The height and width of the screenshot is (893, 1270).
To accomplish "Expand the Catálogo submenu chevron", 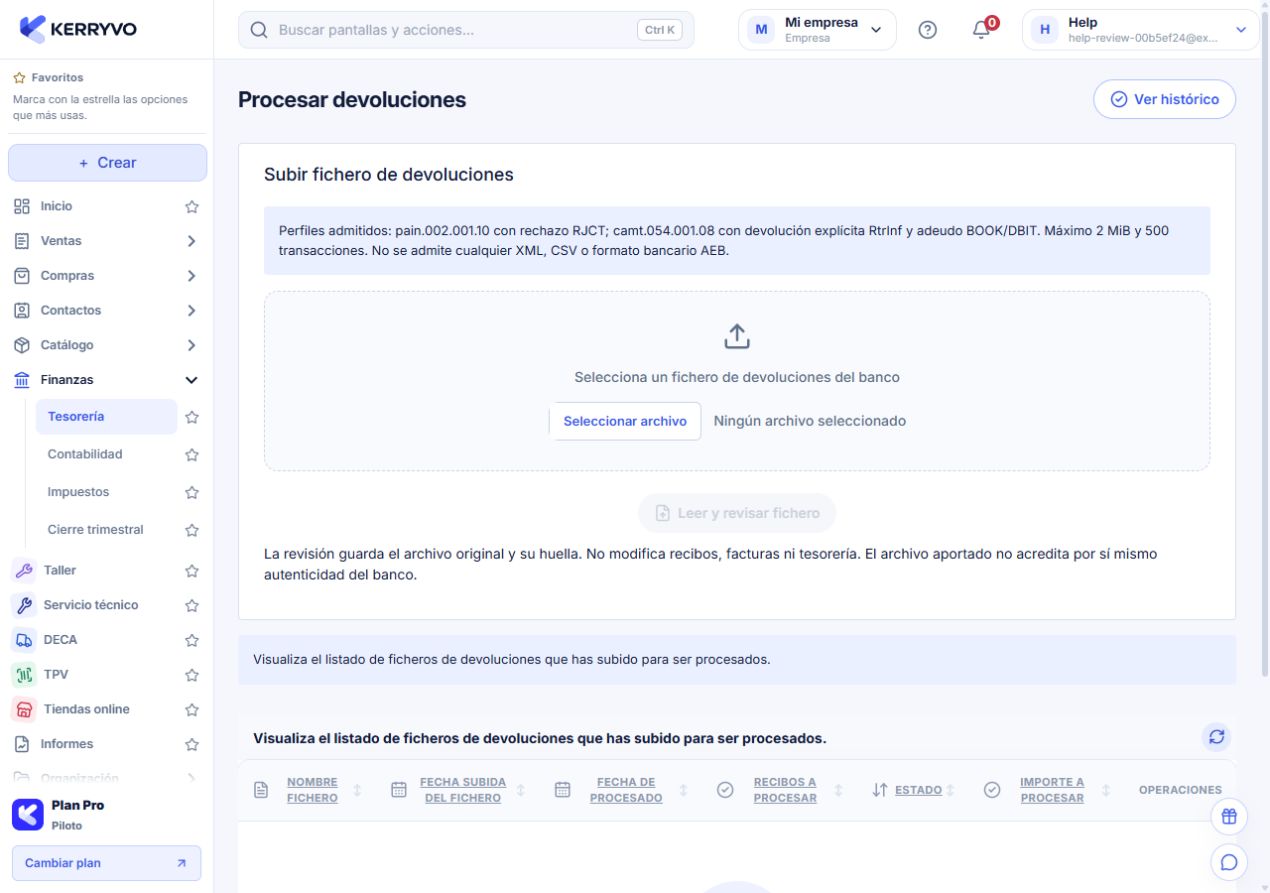I will 192,345.
